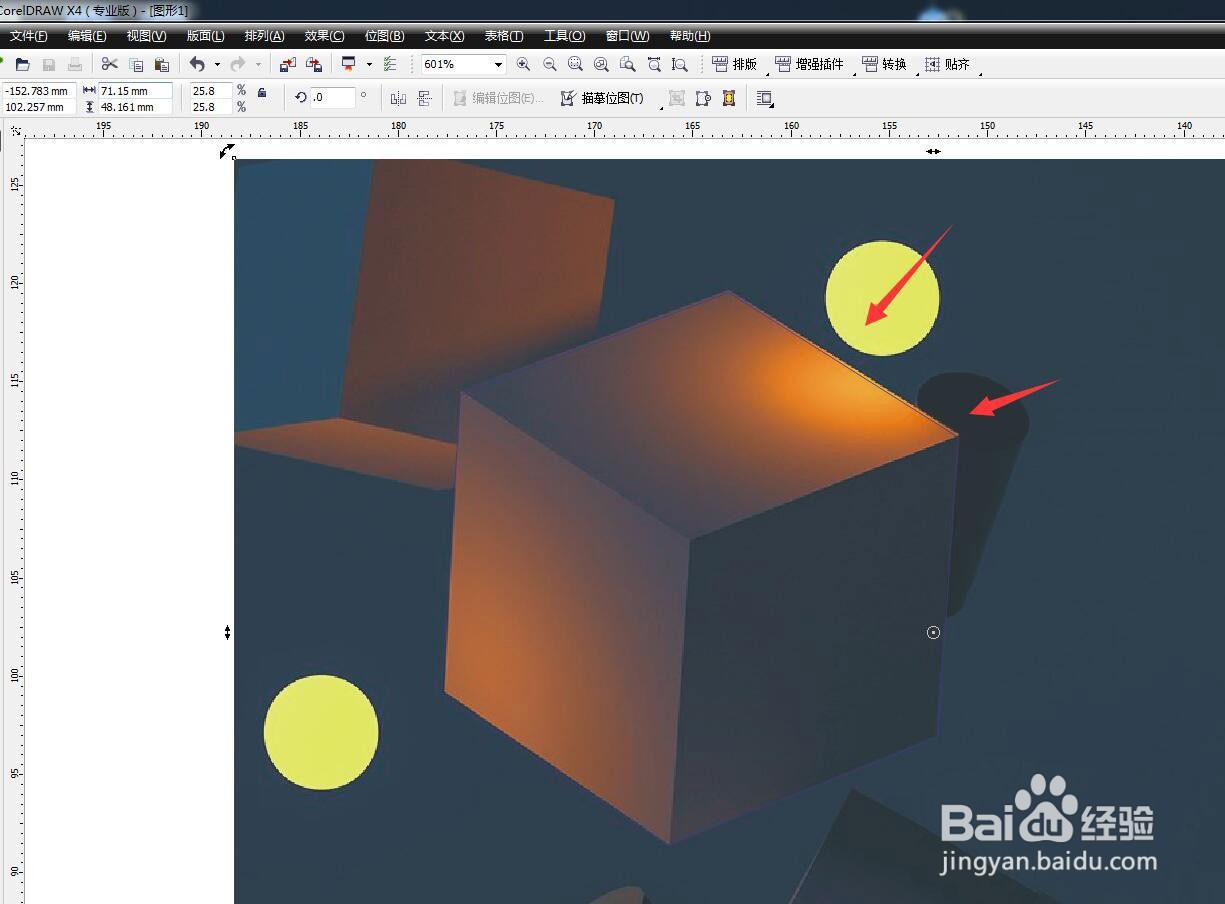Image resolution: width=1225 pixels, height=904 pixels.
Task: Open the application launcher icon
Action: coord(349,64)
